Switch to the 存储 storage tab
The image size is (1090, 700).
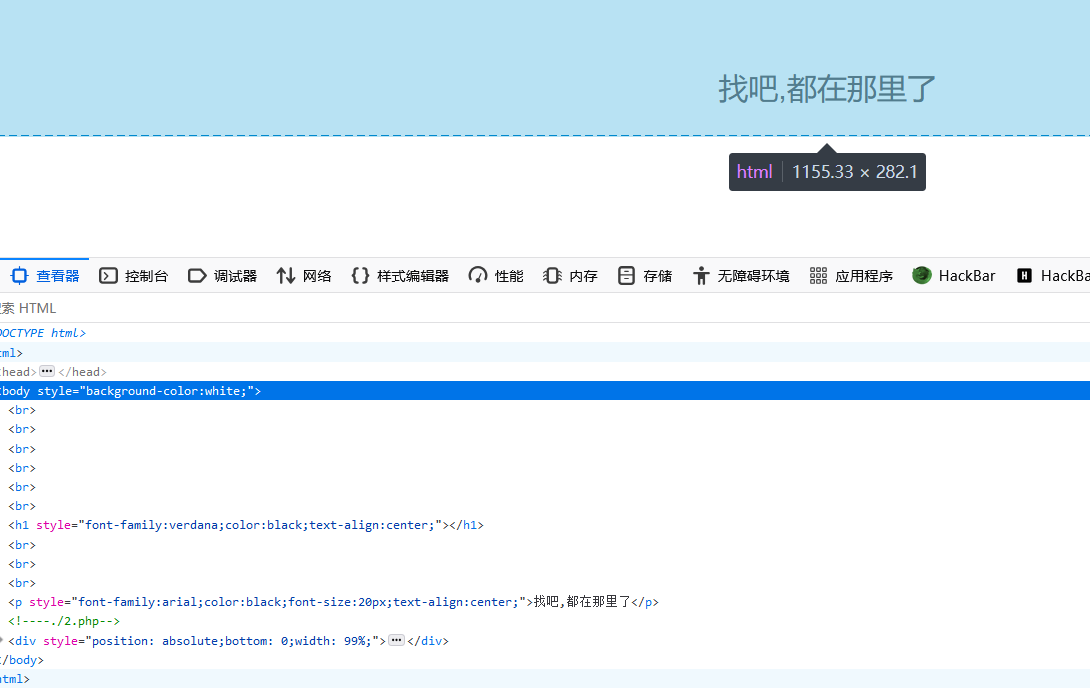(x=644, y=276)
